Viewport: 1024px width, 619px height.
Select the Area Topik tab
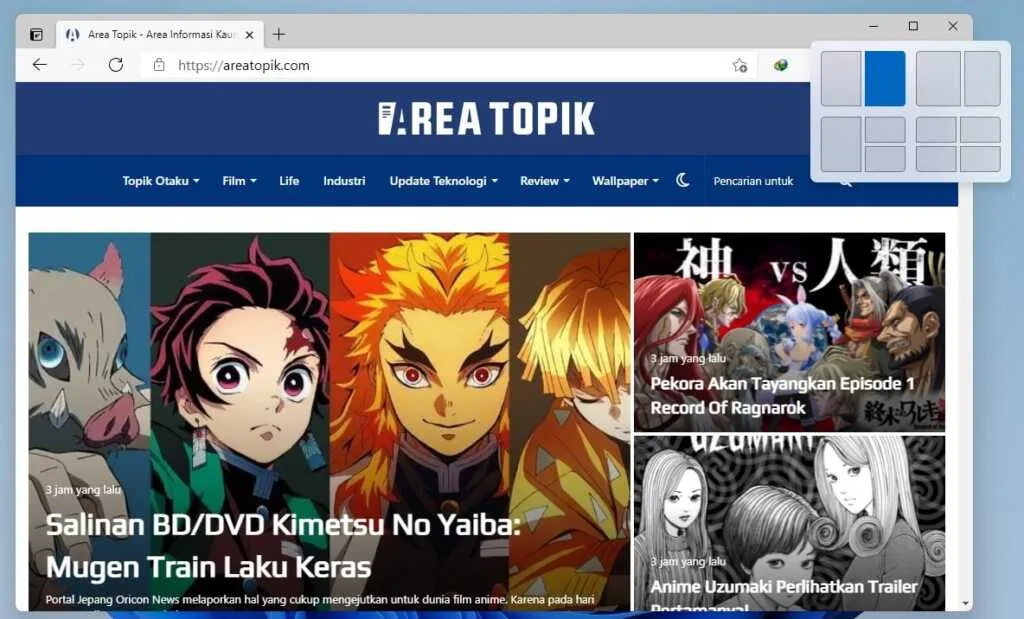(x=160, y=35)
